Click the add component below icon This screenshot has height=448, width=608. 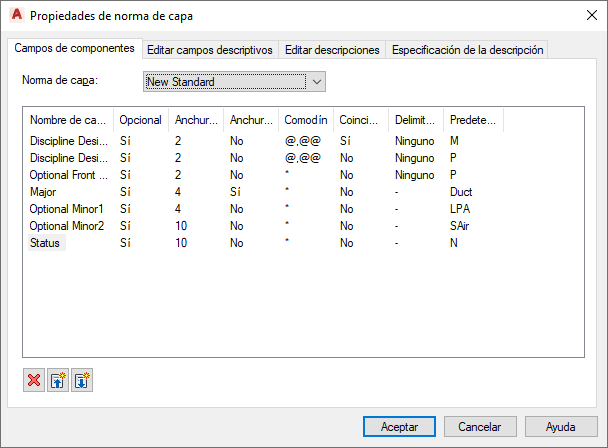click(x=82, y=381)
